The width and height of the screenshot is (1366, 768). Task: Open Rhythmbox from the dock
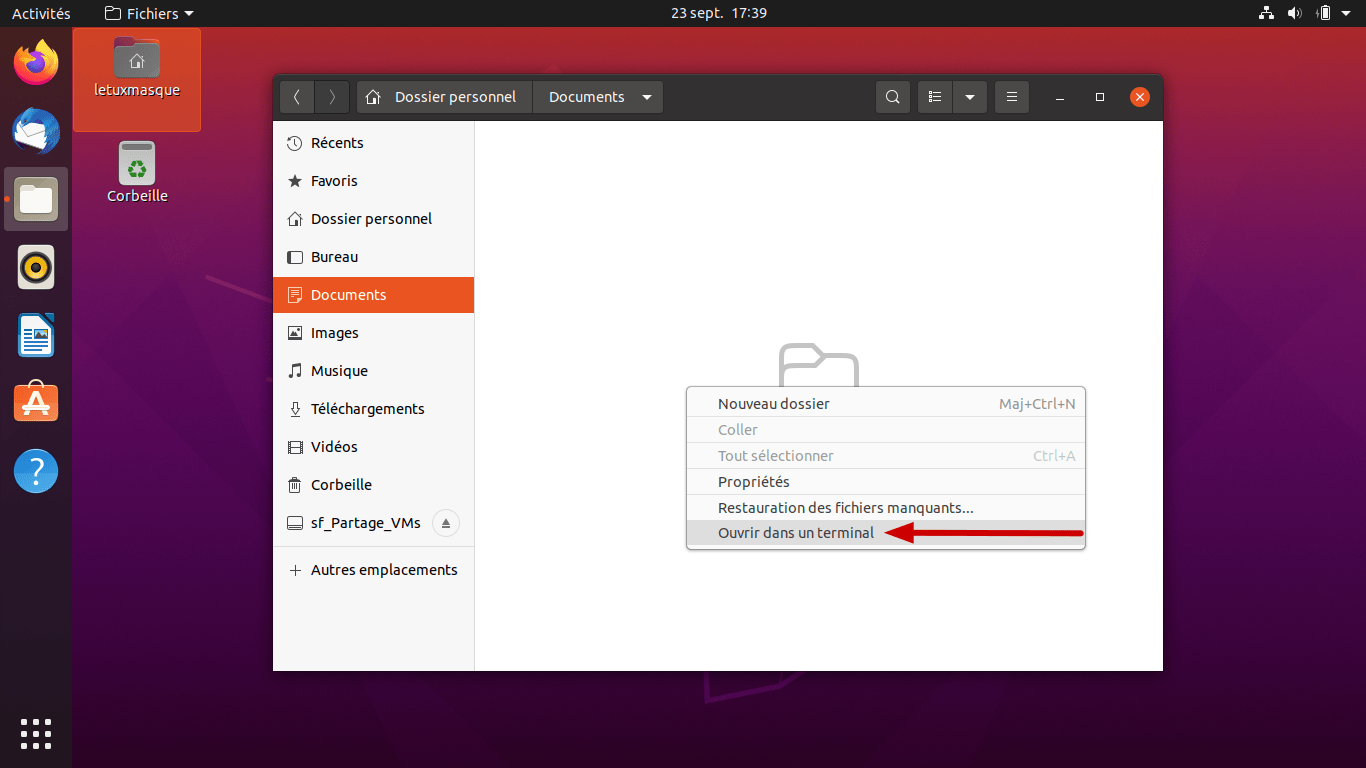(x=36, y=267)
